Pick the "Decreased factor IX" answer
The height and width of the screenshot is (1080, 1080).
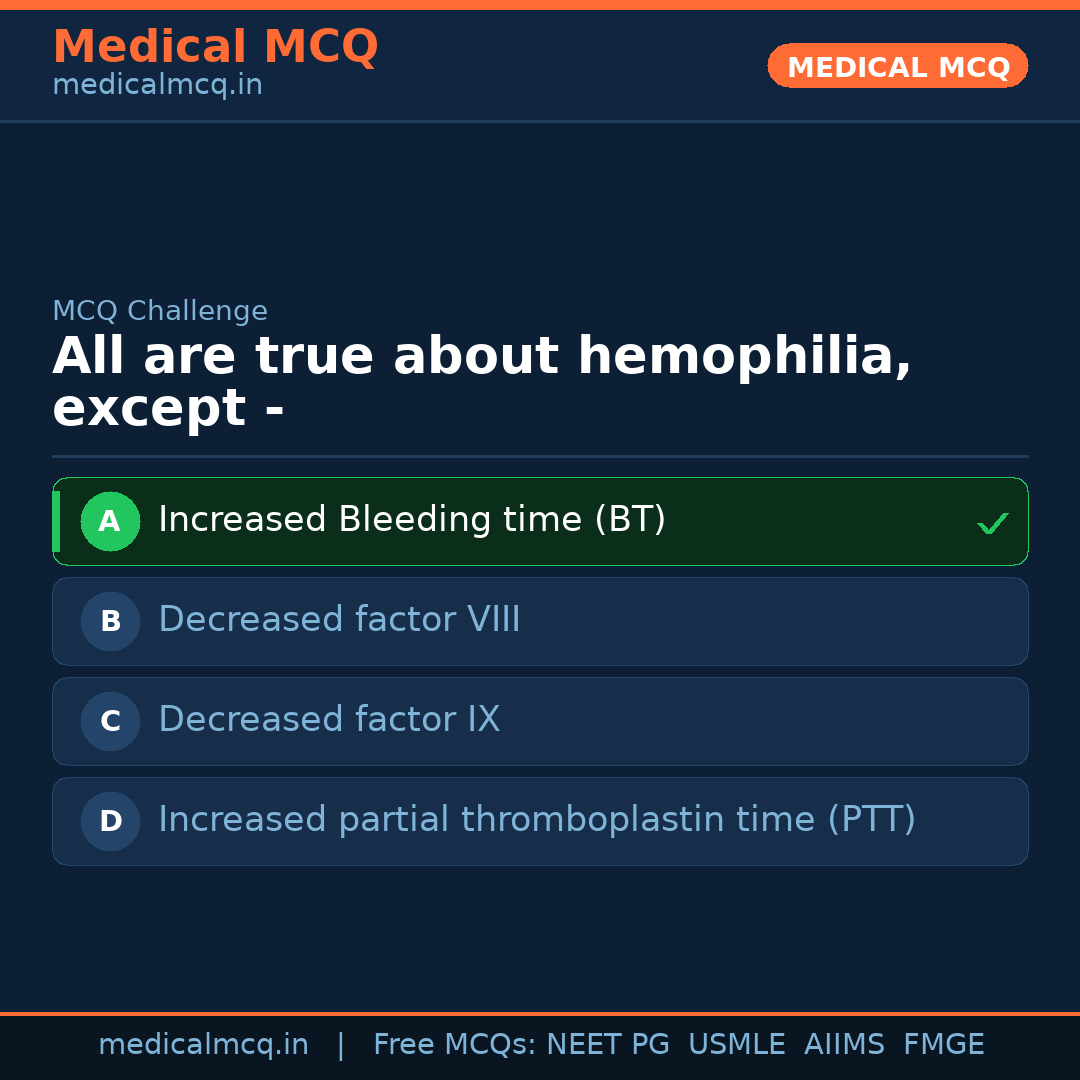pyautogui.click(x=329, y=720)
